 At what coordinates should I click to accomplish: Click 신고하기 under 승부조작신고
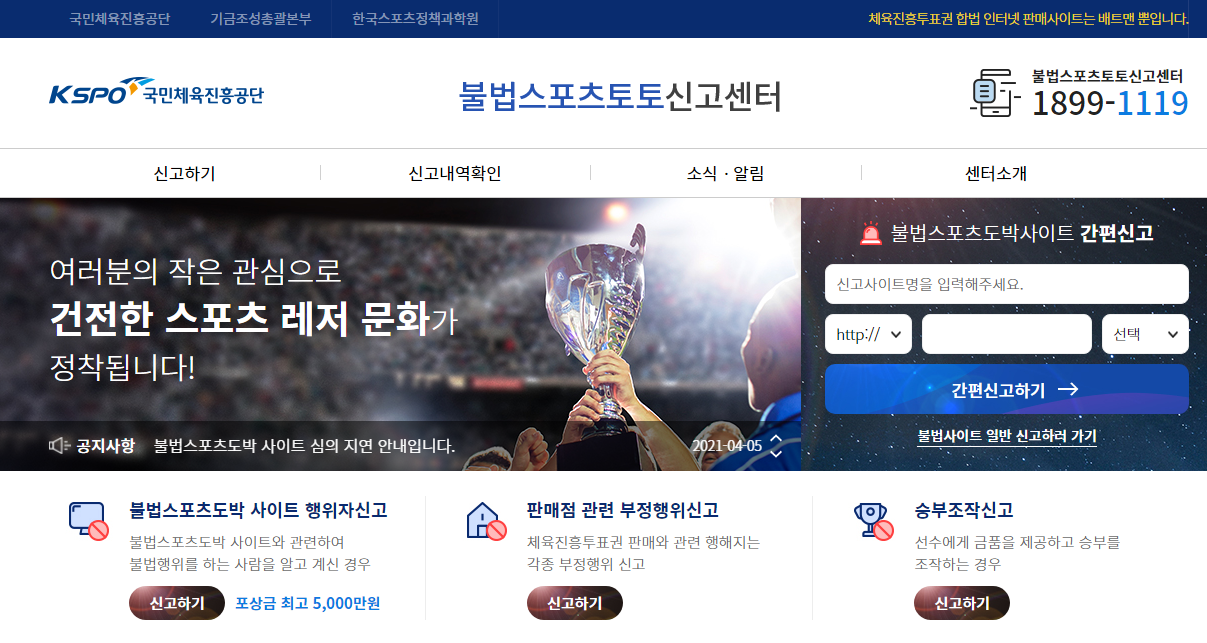[x=962, y=603]
